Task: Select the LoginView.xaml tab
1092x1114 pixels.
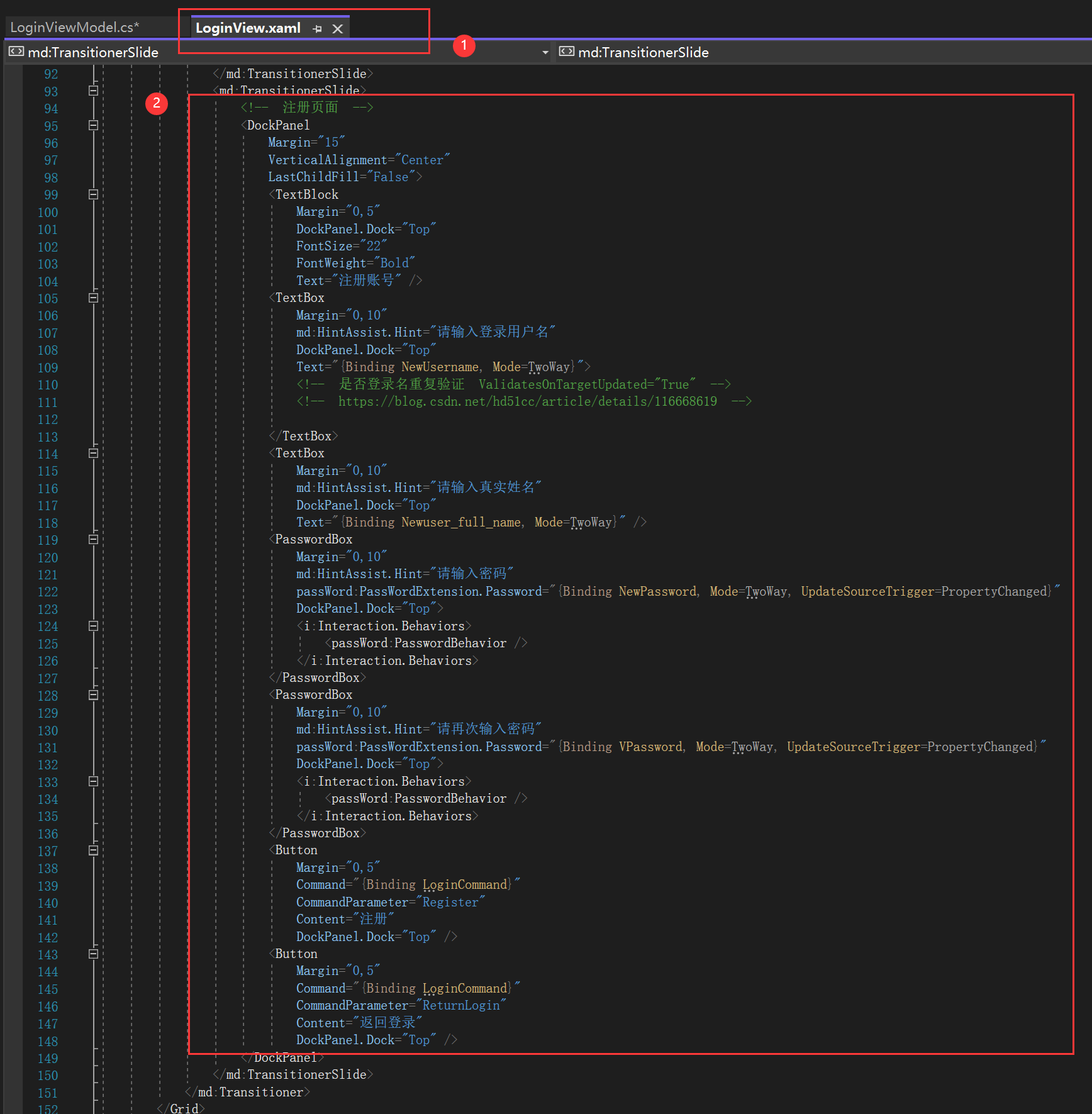Action: (x=248, y=28)
